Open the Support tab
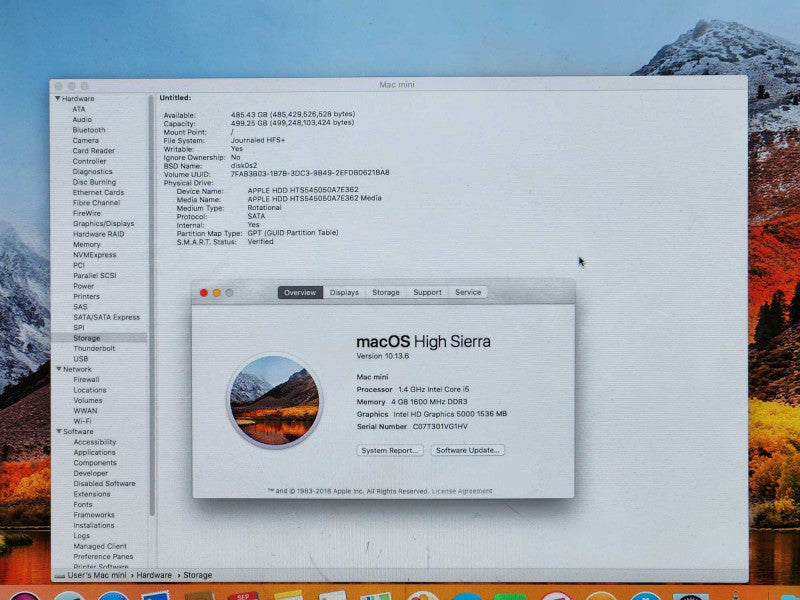The height and width of the screenshot is (600, 800). coord(427,292)
